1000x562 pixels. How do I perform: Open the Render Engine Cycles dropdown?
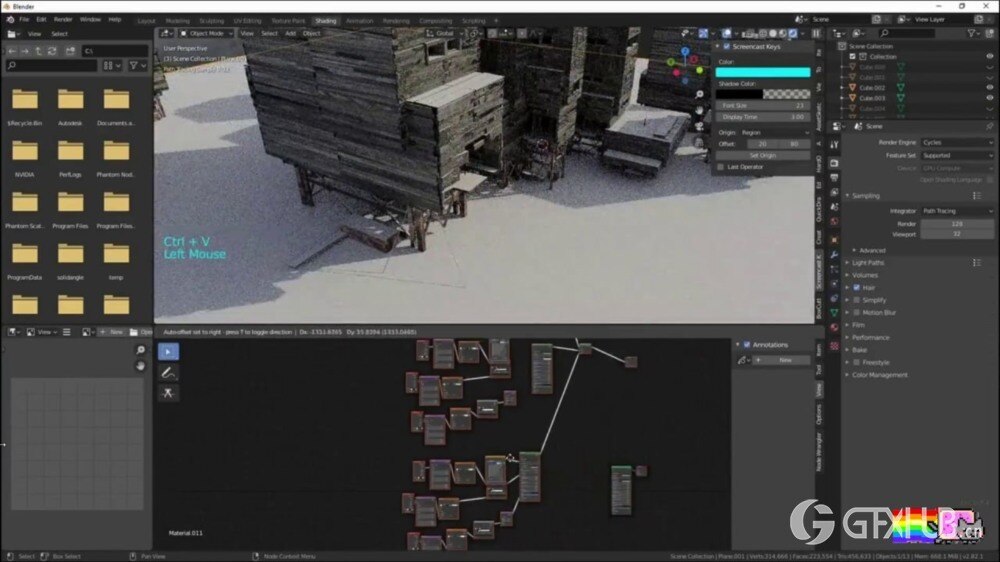point(957,143)
